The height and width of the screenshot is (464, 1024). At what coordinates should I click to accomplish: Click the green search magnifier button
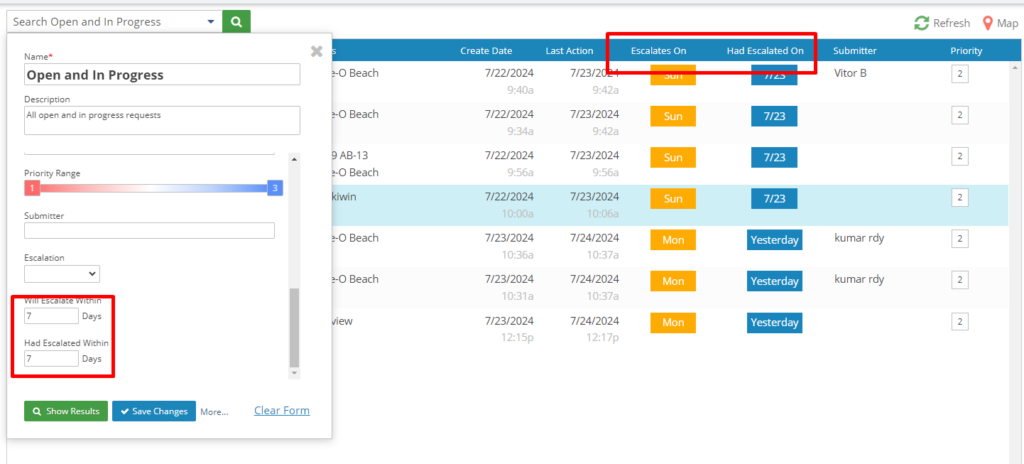[236, 21]
